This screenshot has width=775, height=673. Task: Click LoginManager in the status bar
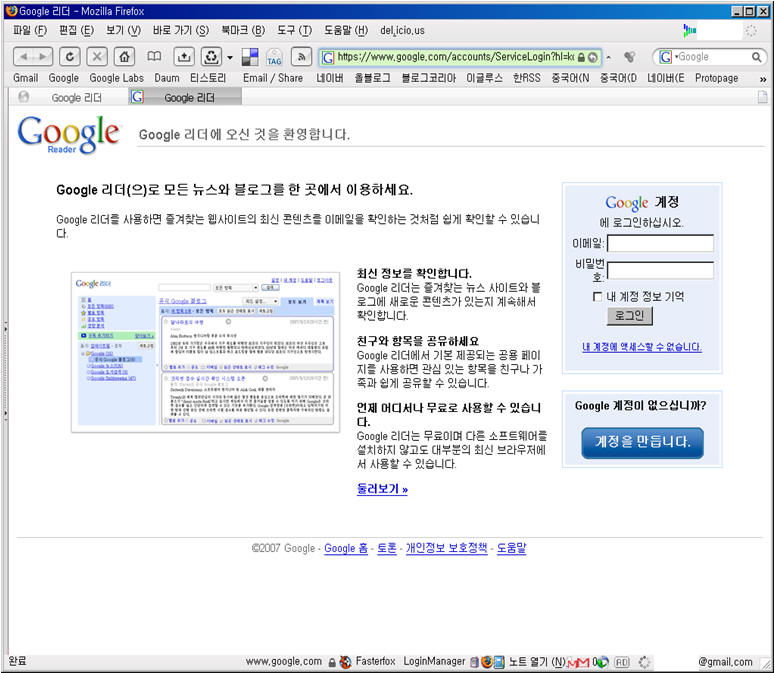tap(434, 662)
